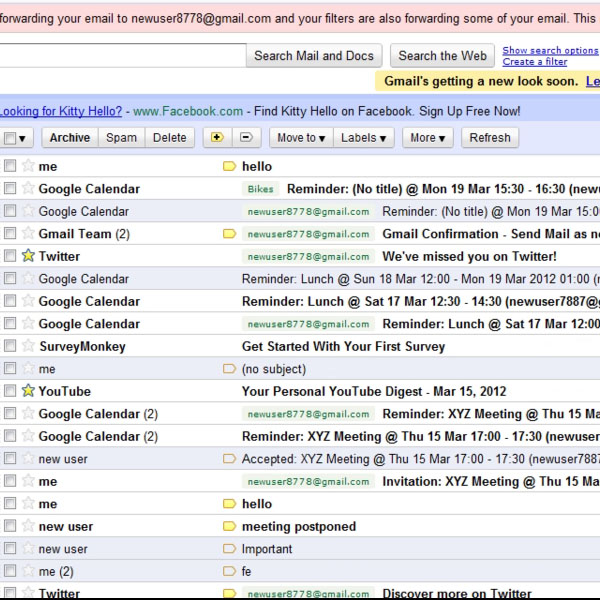Image resolution: width=600 pixels, height=600 pixels.
Task: Toggle importance marker on '(no subject)' email
Action: (229, 368)
